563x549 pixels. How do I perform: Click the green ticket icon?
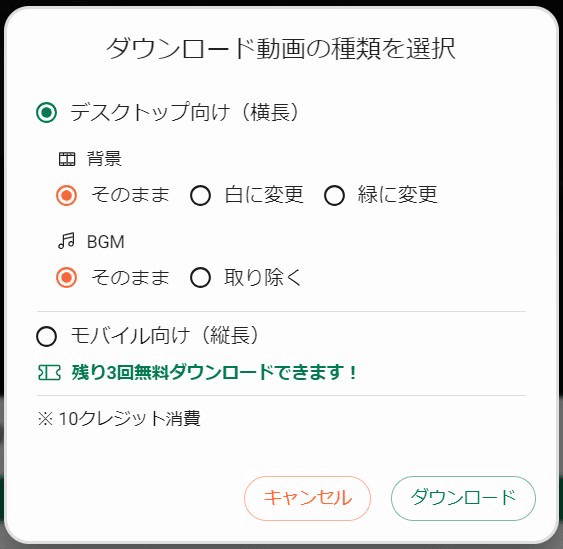[49, 372]
